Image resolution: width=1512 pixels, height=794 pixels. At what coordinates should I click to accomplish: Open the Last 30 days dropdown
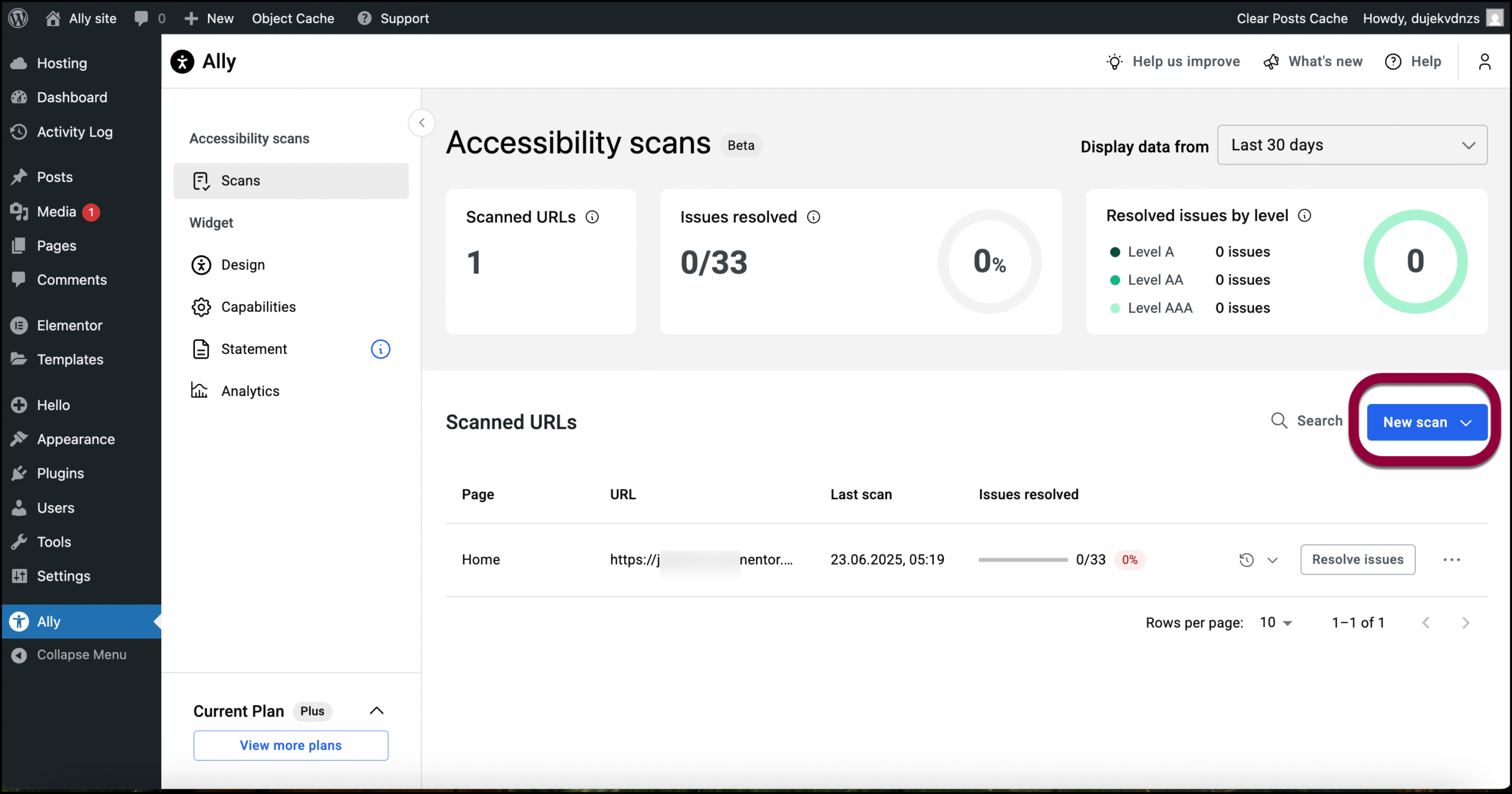click(1352, 145)
